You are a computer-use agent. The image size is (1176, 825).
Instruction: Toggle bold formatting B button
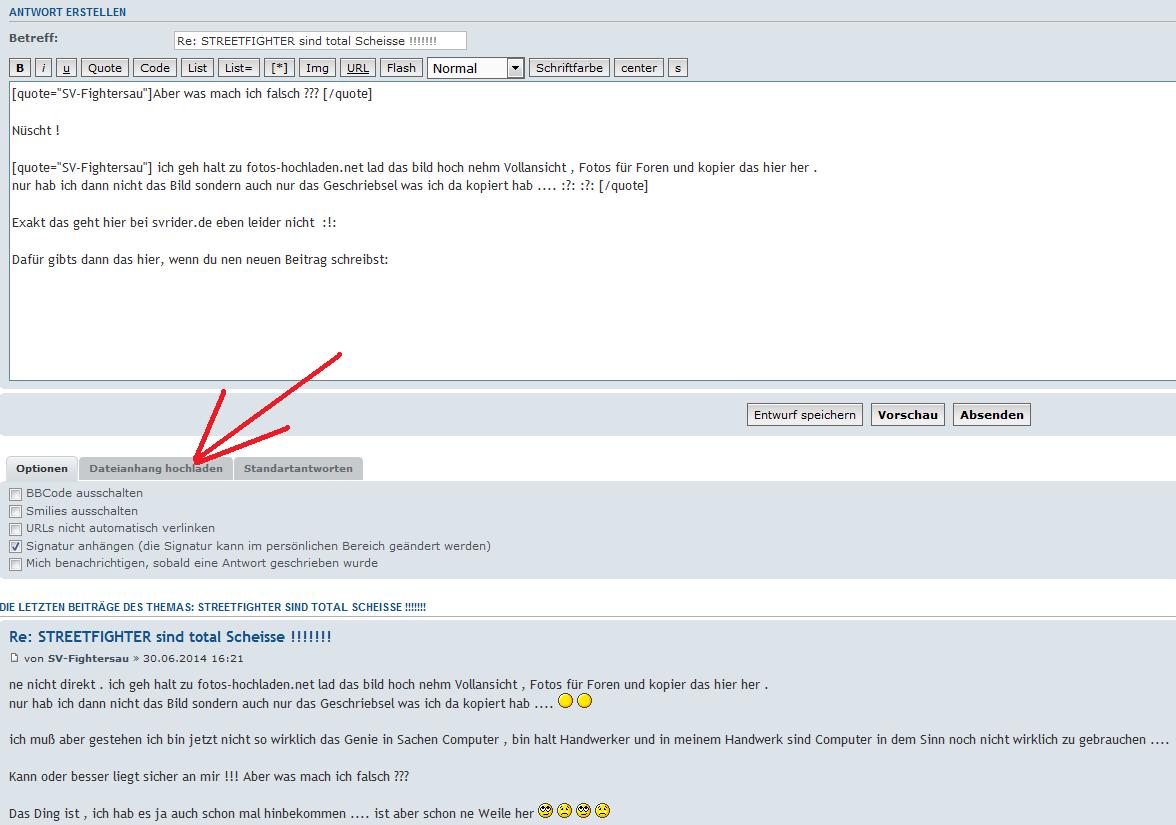coord(20,68)
